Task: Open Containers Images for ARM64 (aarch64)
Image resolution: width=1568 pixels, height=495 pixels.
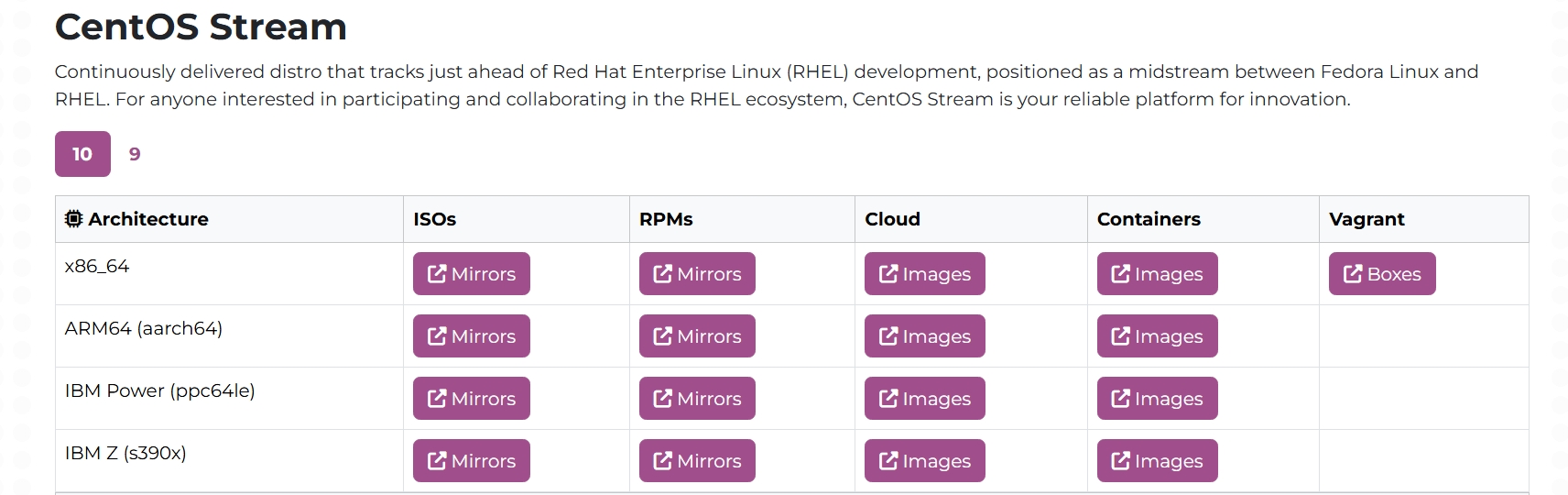Action: pyautogui.click(x=1157, y=336)
